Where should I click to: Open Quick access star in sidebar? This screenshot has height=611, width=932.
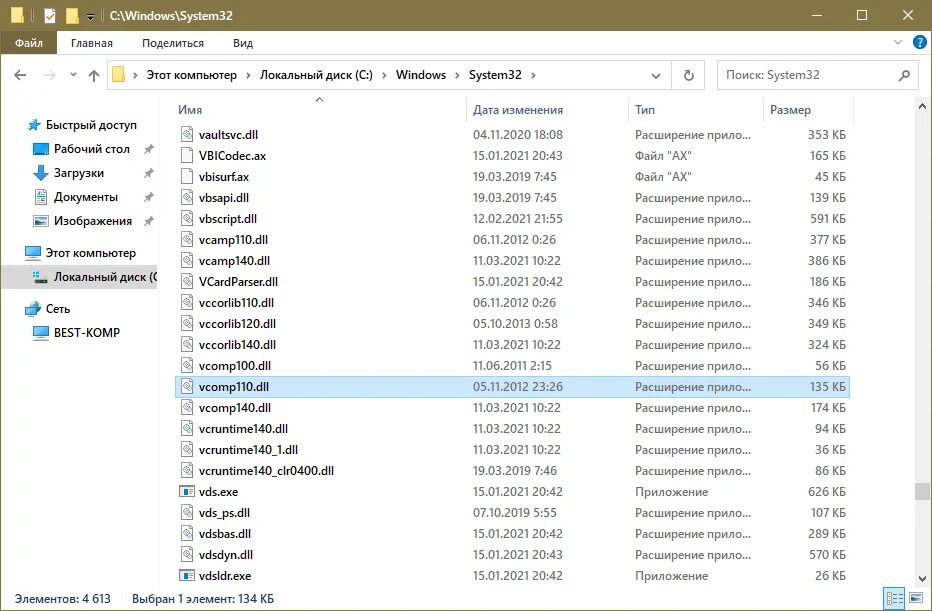(34, 125)
